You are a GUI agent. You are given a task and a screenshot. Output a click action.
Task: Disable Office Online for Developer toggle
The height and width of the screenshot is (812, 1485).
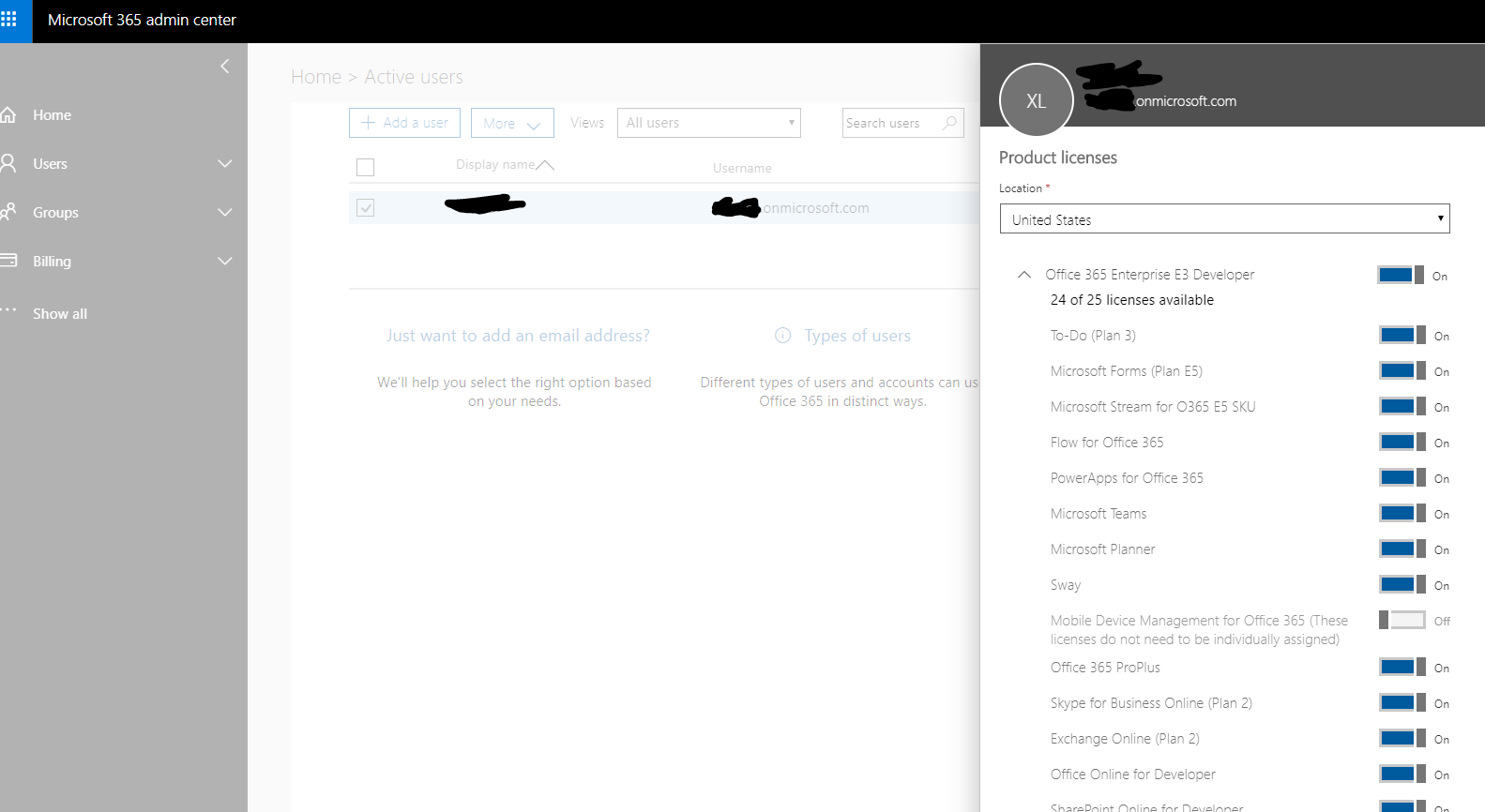(x=1402, y=774)
